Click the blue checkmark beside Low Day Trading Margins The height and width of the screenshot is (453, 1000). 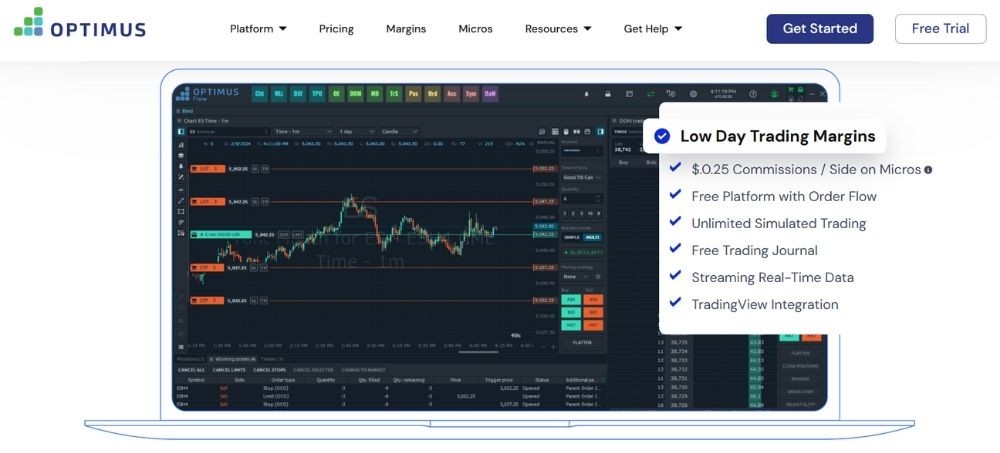coord(662,136)
